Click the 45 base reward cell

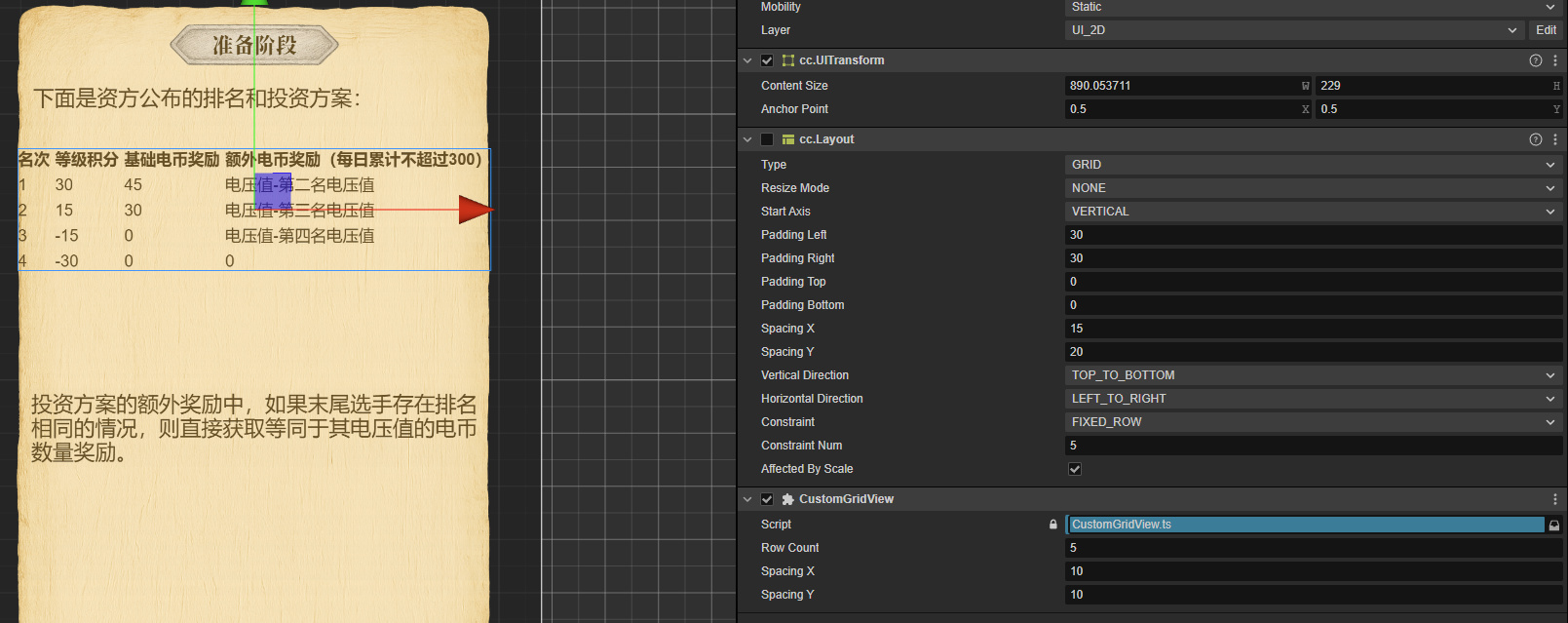134,185
